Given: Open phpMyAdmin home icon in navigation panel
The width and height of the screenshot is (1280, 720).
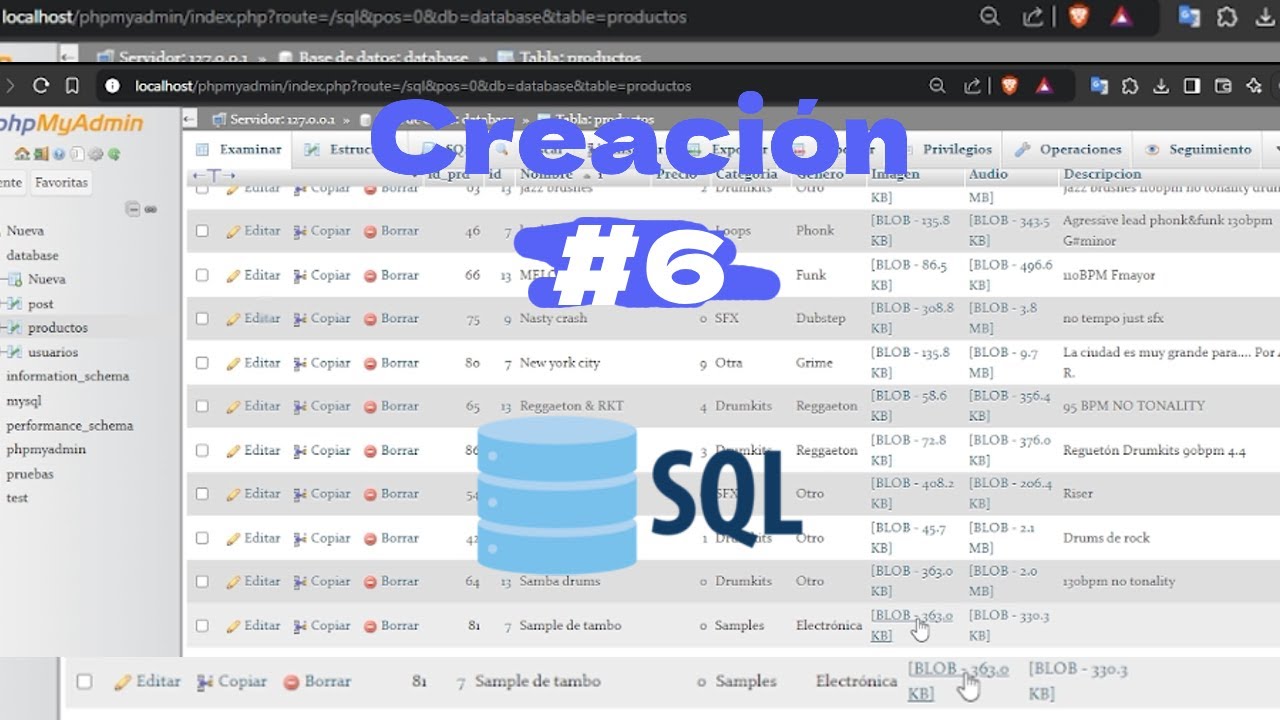Looking at the screenshot, I should pos(22,154).
